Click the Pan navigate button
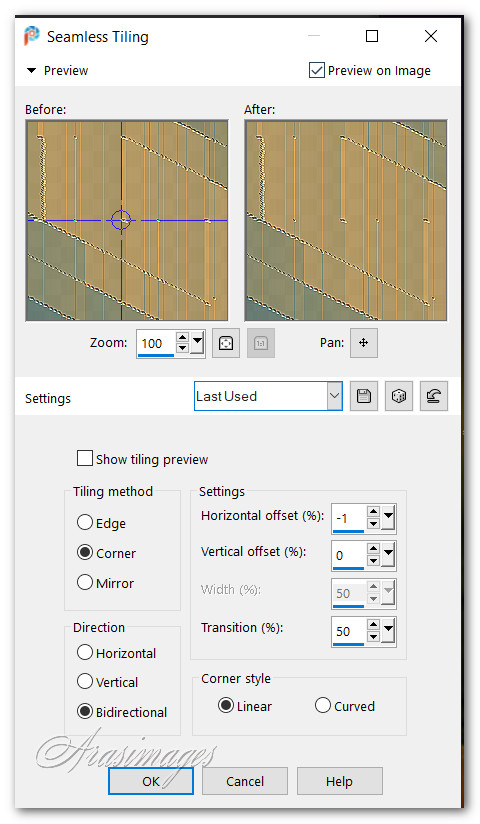The height and width of the screenshot is (824, 480). 363,343
